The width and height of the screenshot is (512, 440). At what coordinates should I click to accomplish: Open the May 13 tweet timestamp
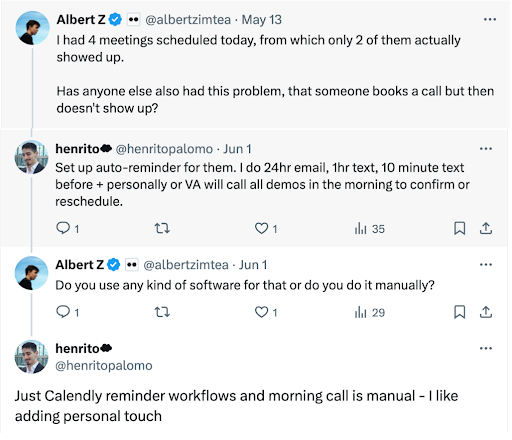pos(262,20)
